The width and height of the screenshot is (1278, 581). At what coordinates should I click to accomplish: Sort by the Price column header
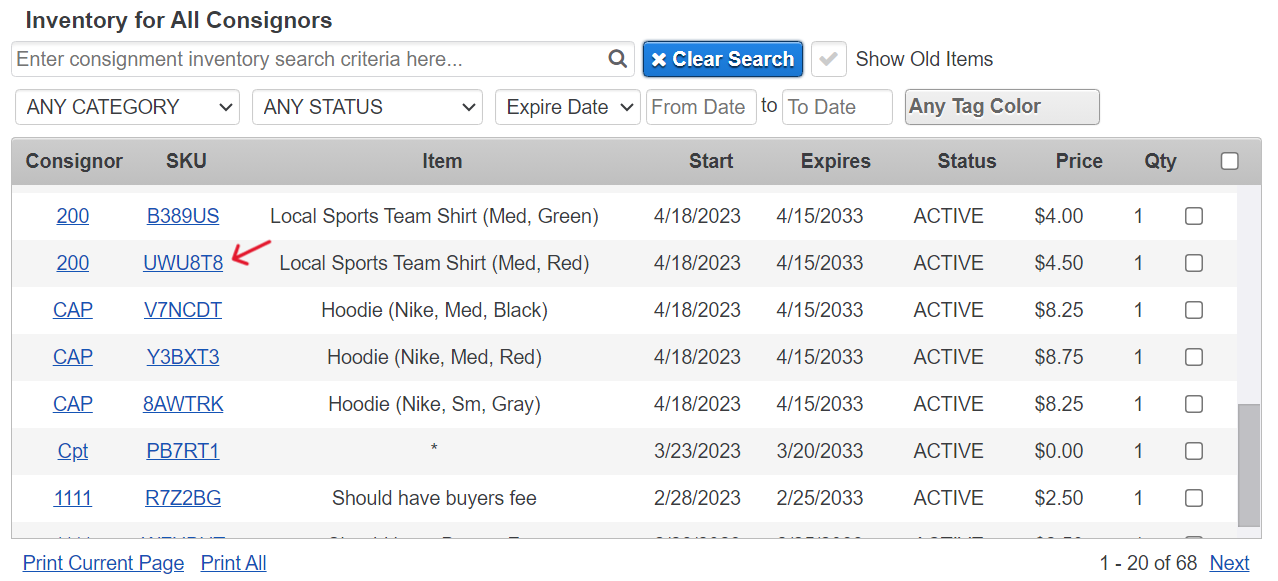coord(1078,161)
